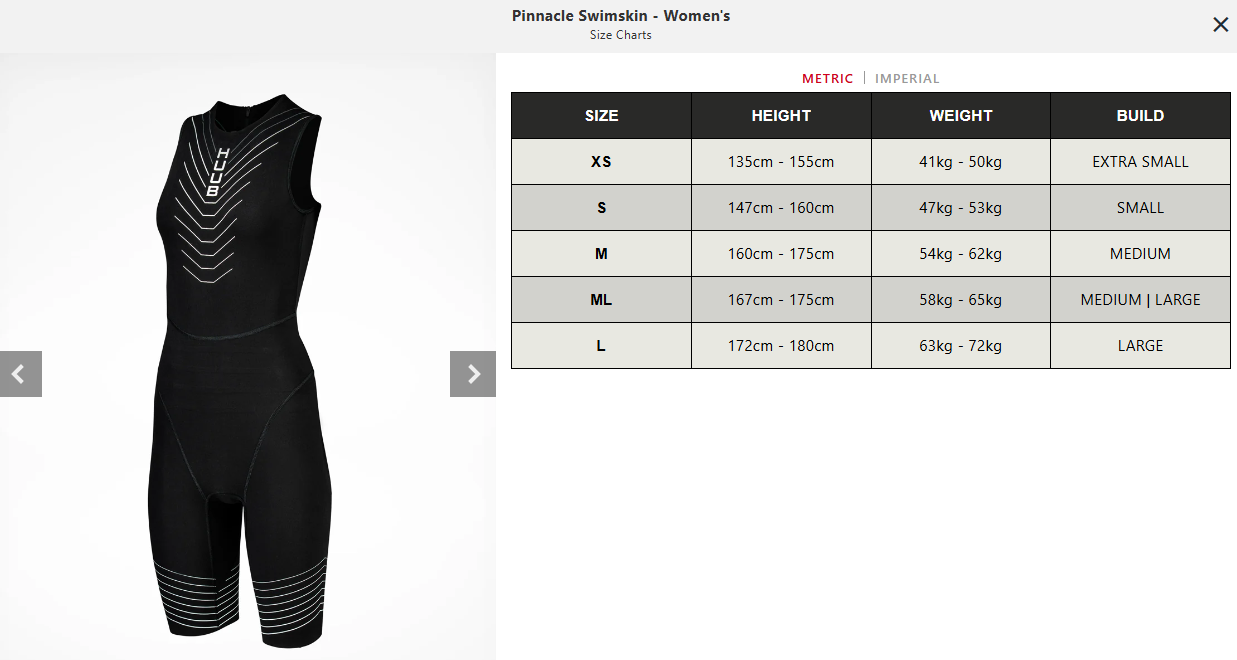Image resolution: width=1237 pixels, height=660 pixels.
Task: Select the Metric units tab
Action: [x=828, y=78]
